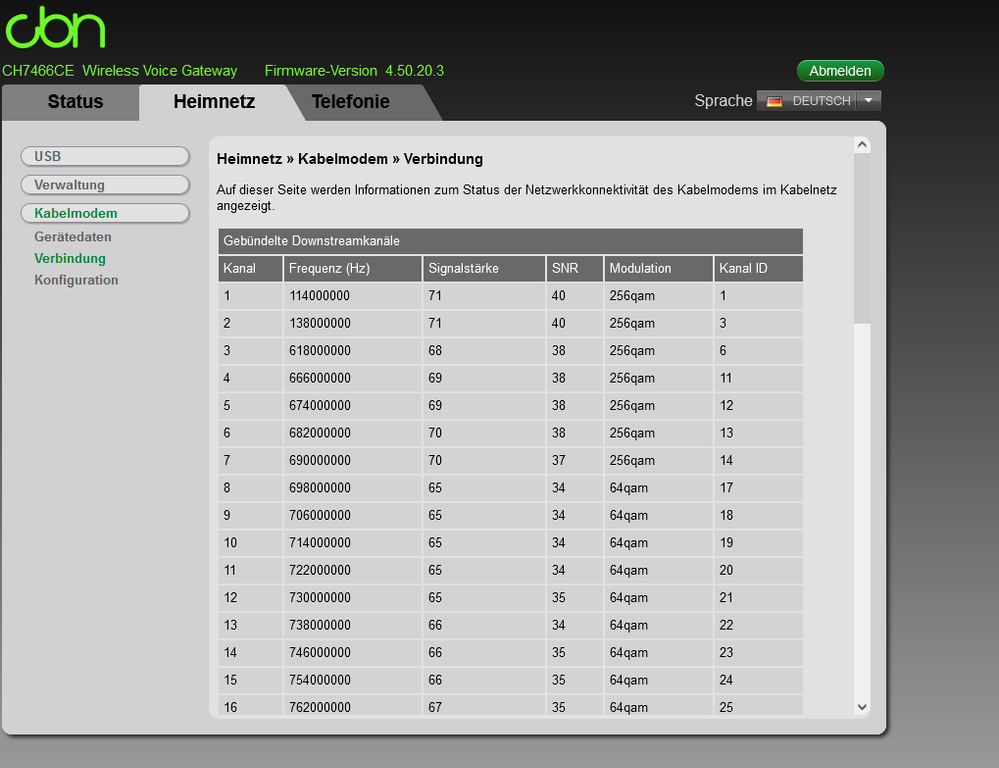This screenshot has height=768, width=999.
Task: Click the Abmelden button
Action: (x=840, y=71)
